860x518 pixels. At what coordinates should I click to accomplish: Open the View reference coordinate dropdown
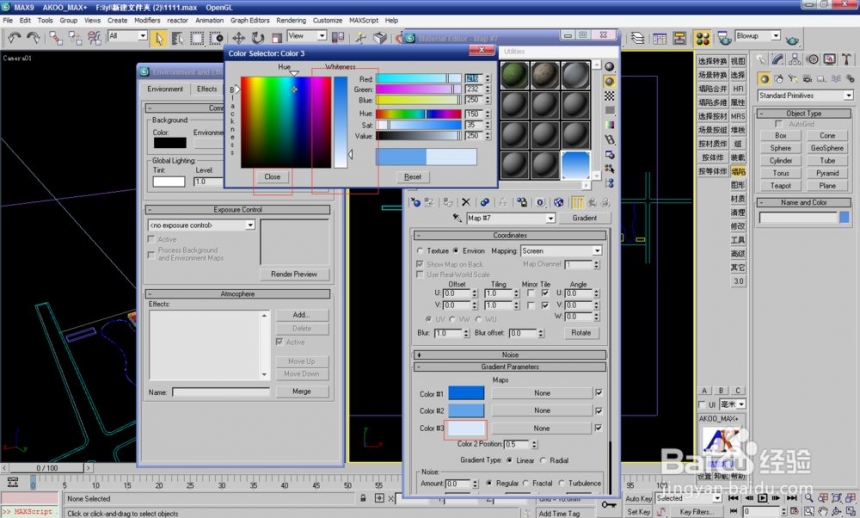322,36
